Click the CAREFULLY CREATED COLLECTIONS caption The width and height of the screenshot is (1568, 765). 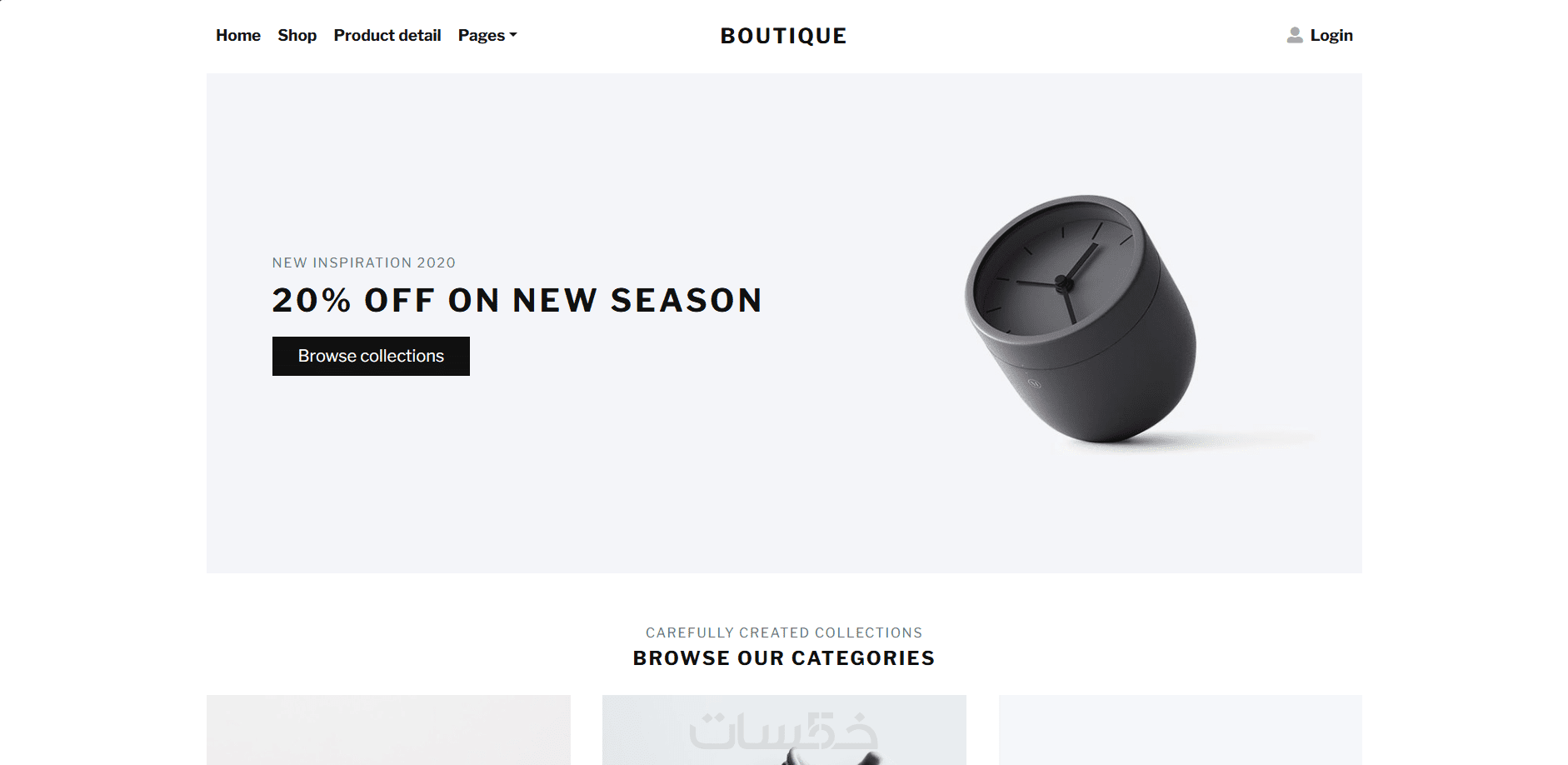coord(784,632)
